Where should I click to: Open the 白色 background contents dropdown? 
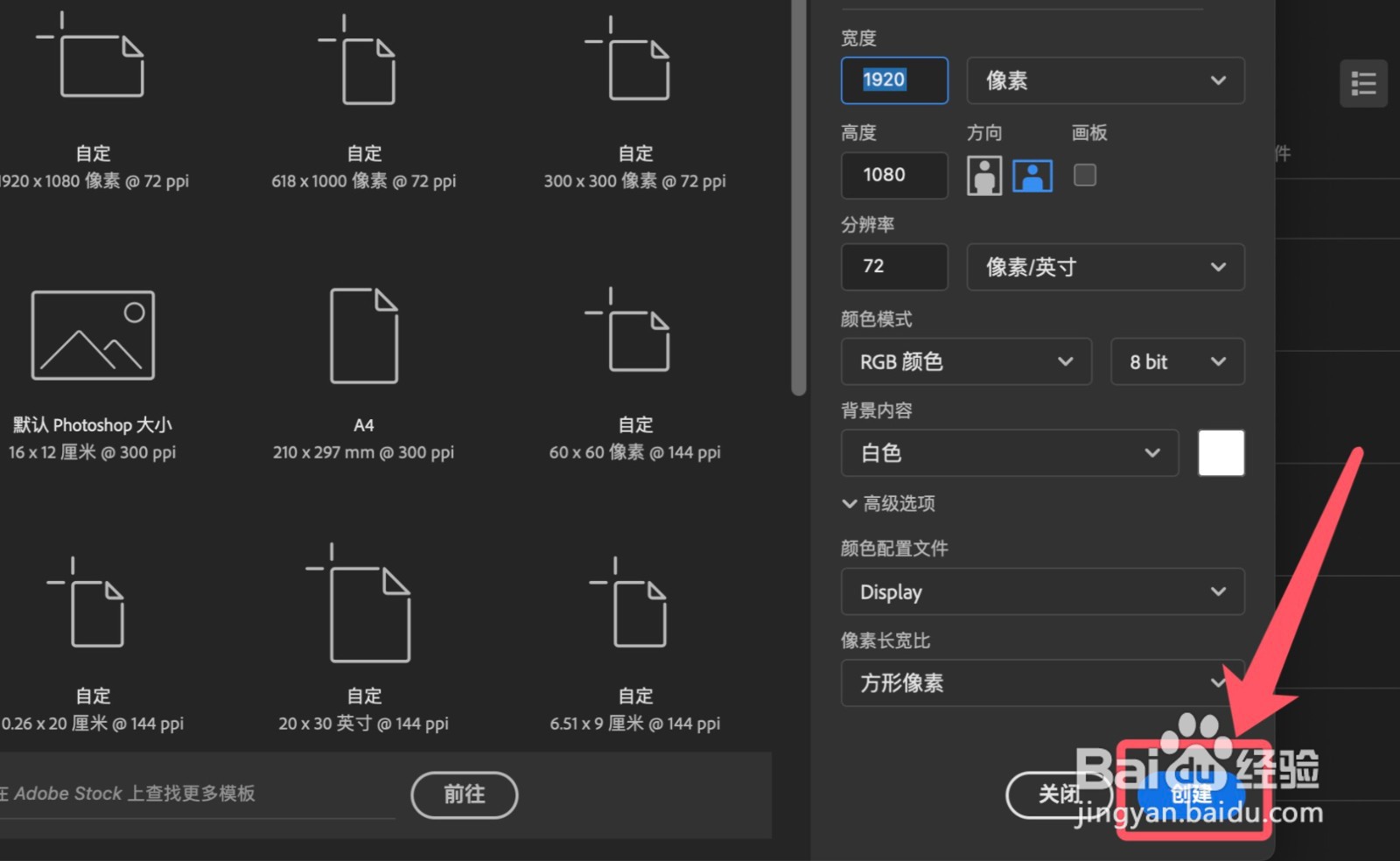coord(1010,452)
